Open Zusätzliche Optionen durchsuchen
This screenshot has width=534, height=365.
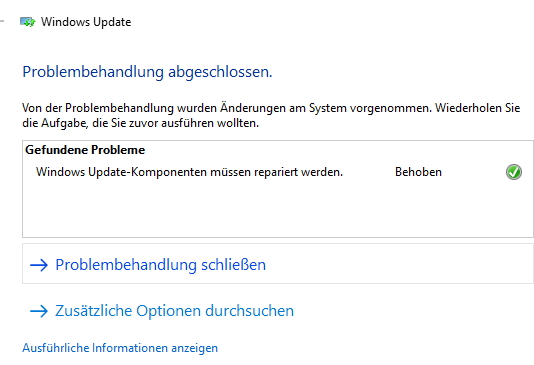tap(174, 311)
